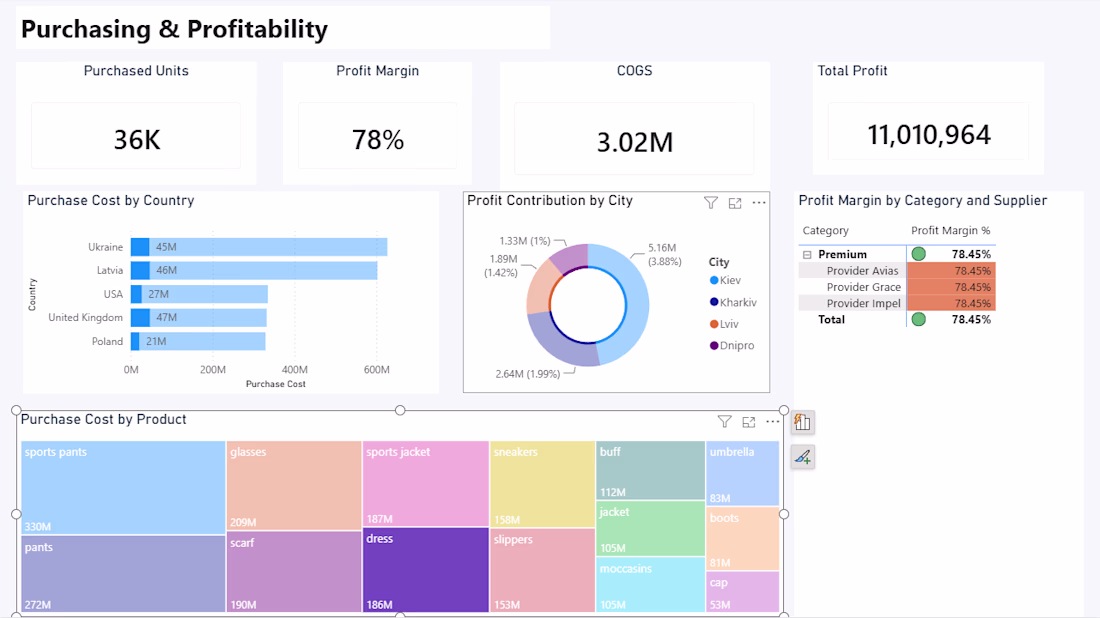
Task: Click the green indicator in Premium row
Action: [x=918, y=254]
